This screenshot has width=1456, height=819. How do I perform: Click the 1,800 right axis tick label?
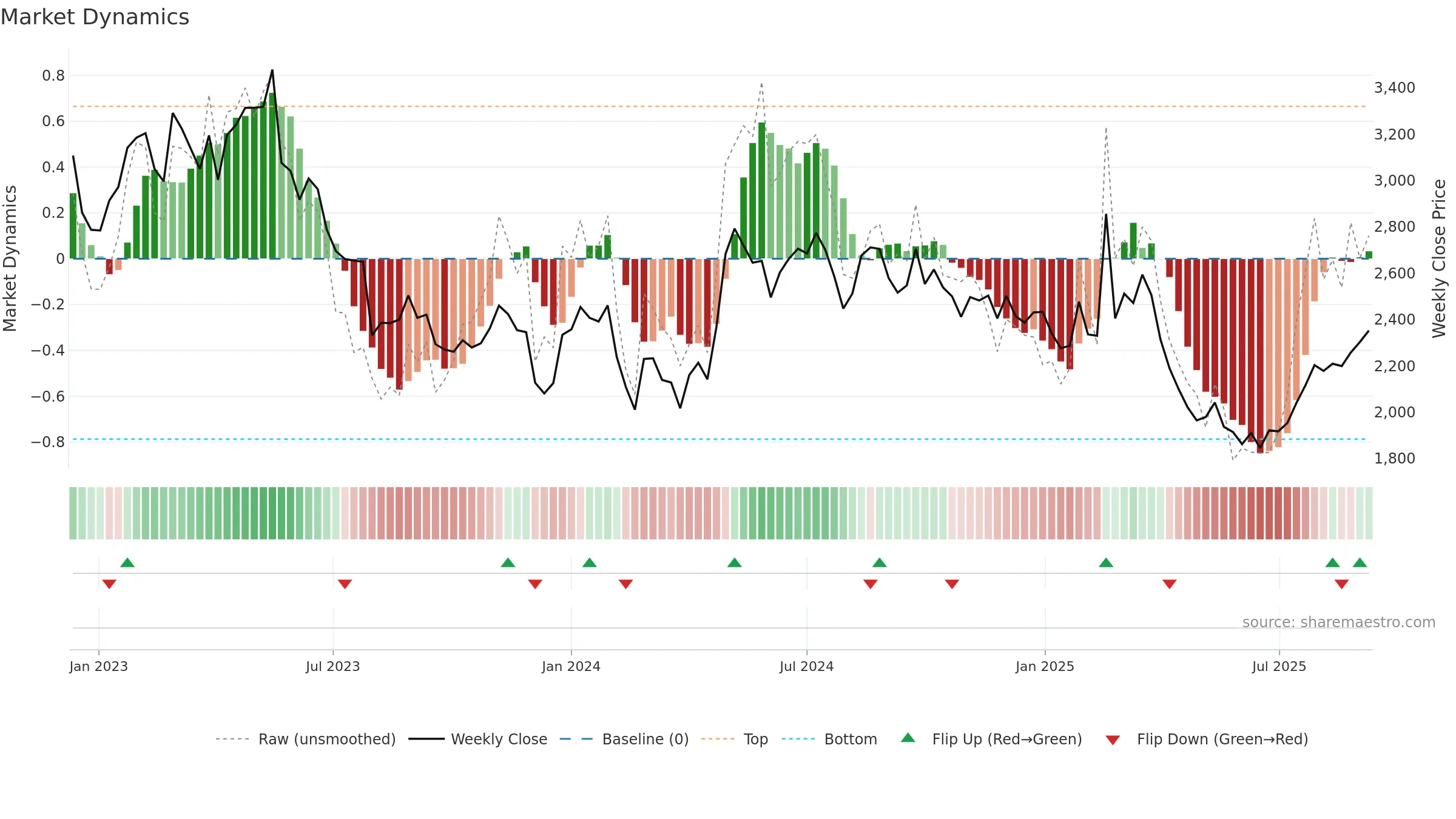1395,458
